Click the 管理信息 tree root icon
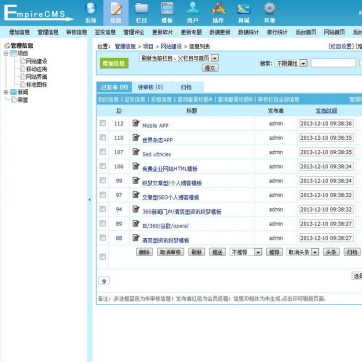Image resolution: width=362 pixels, height=362 pixels. tap(7, 46)
